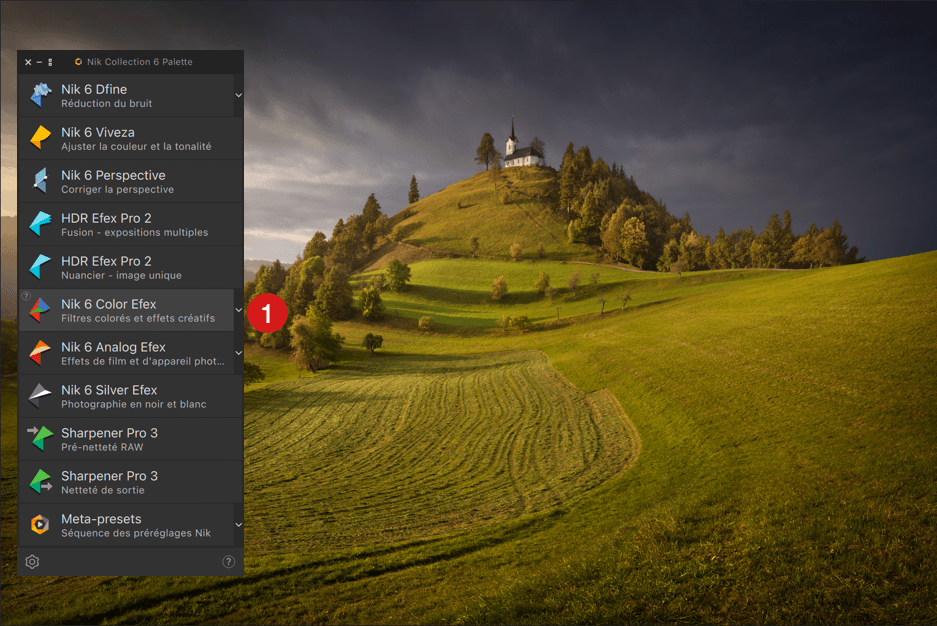Click the 'Ajuster la couleur et la tonalité' text
Viewport: 937px width, 626px height.
coord(136,146)
